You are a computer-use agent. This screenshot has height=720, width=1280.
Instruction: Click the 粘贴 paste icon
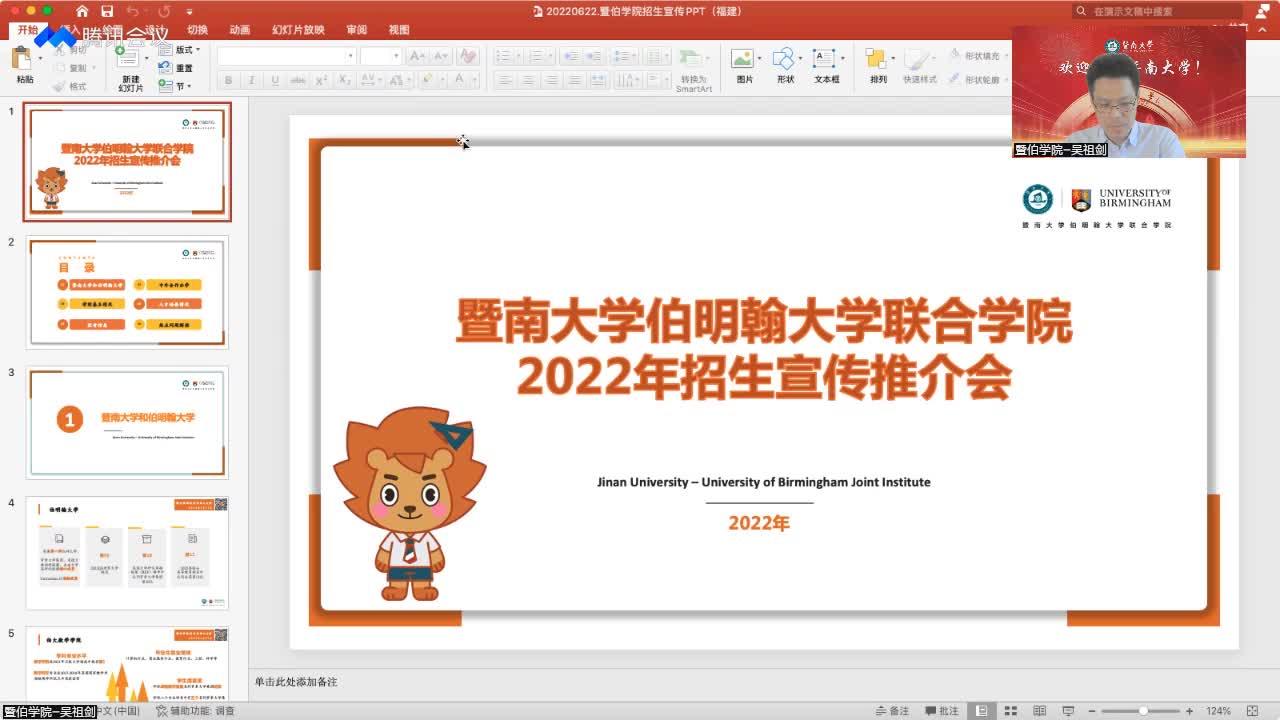coord(24,59)
